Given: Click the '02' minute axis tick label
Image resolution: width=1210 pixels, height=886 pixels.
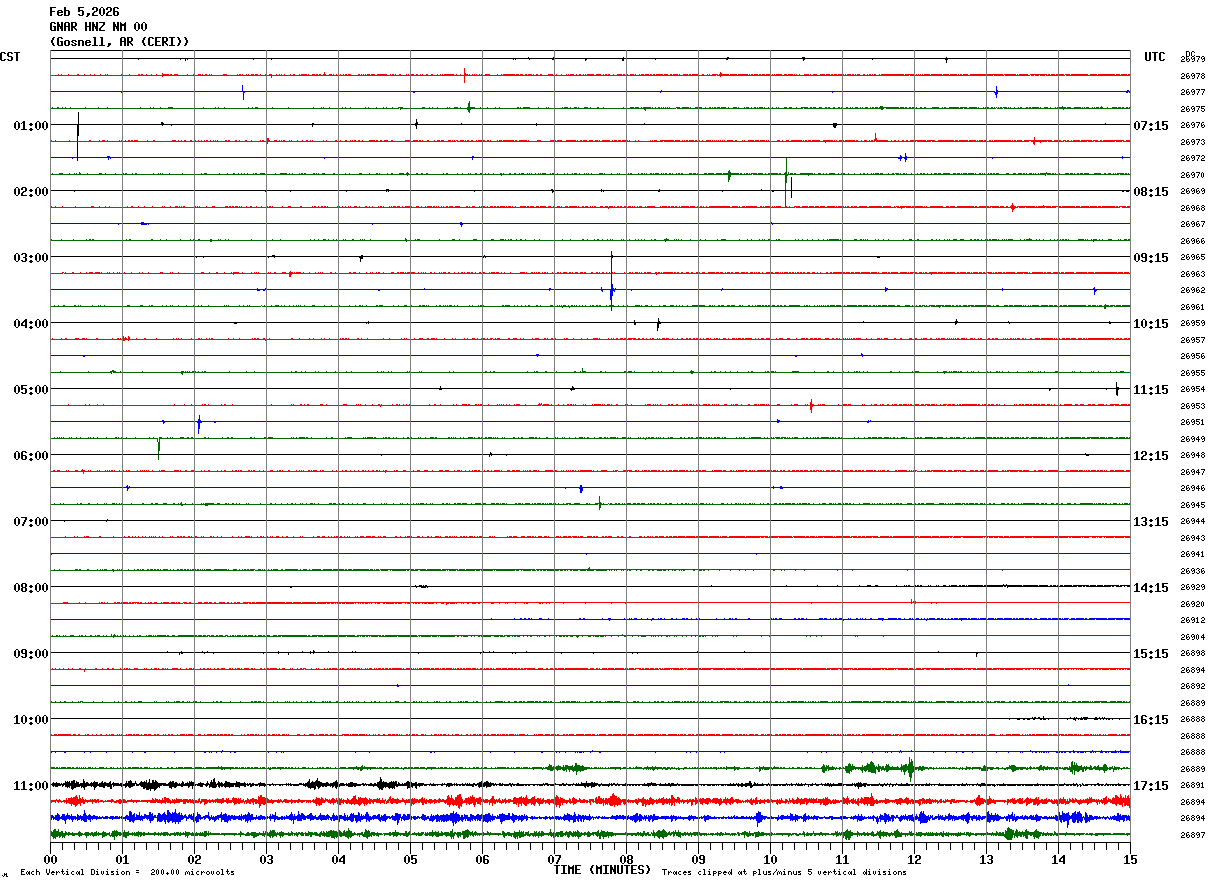Looking at the screenshot, I should (x=194, y=859).
